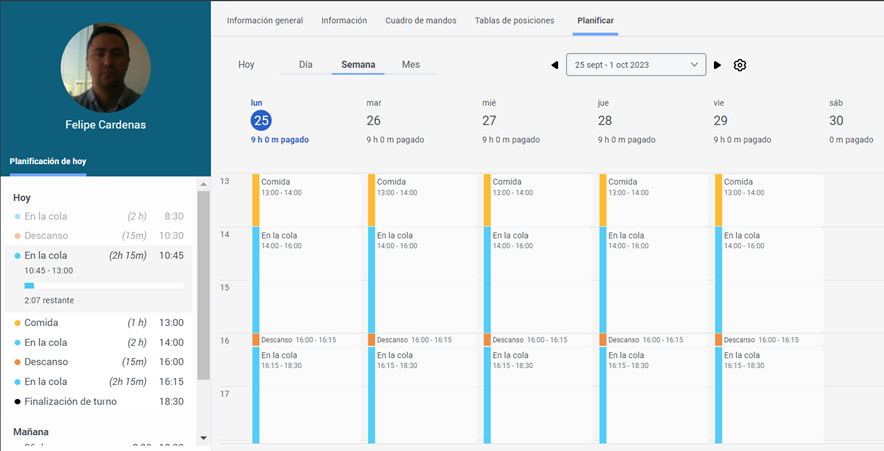
Task: Select the Mes view
Action: [411, 64]
